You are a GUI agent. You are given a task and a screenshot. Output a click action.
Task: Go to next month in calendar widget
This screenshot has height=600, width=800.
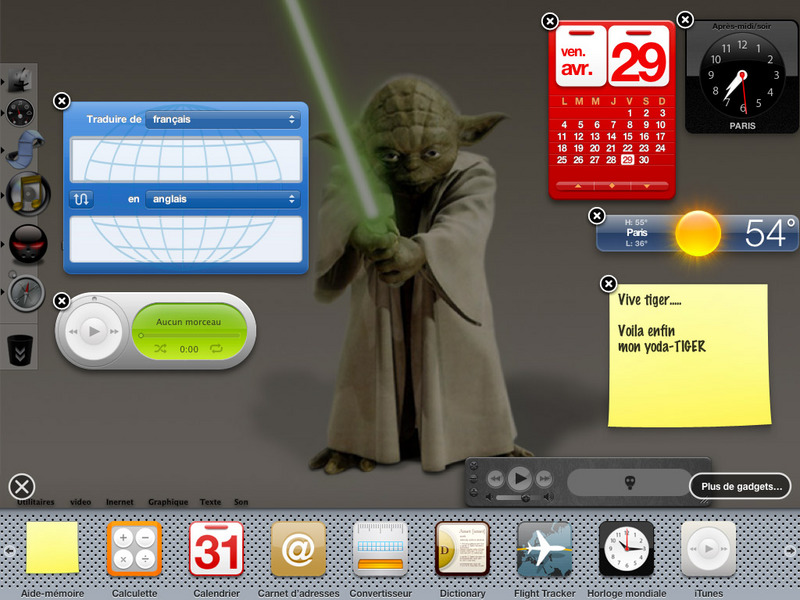click(x=647, y=186)
